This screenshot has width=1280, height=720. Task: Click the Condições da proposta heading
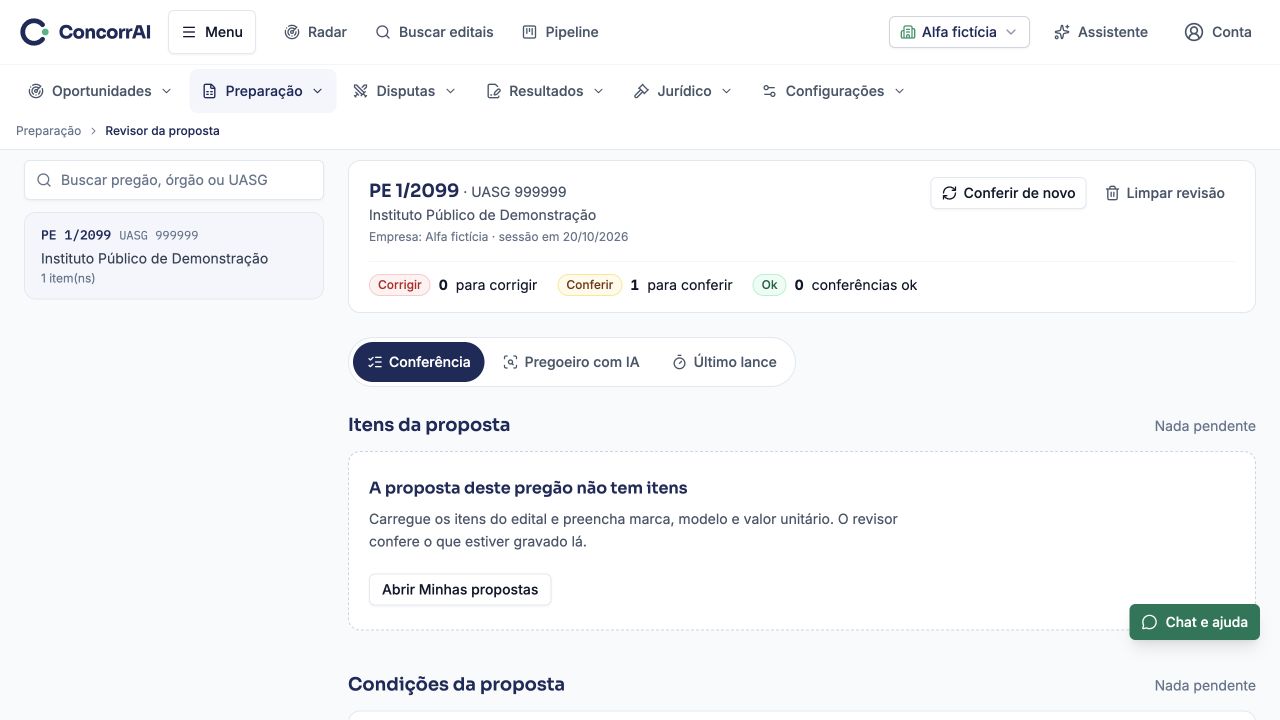[x=456, y=684]
